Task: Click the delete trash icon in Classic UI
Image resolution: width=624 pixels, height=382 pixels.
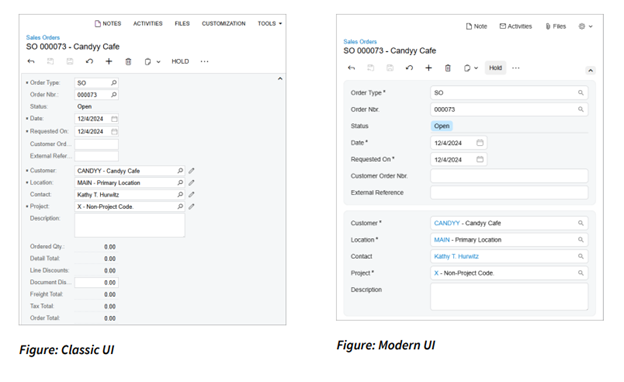Action: (x=128, y=61)
